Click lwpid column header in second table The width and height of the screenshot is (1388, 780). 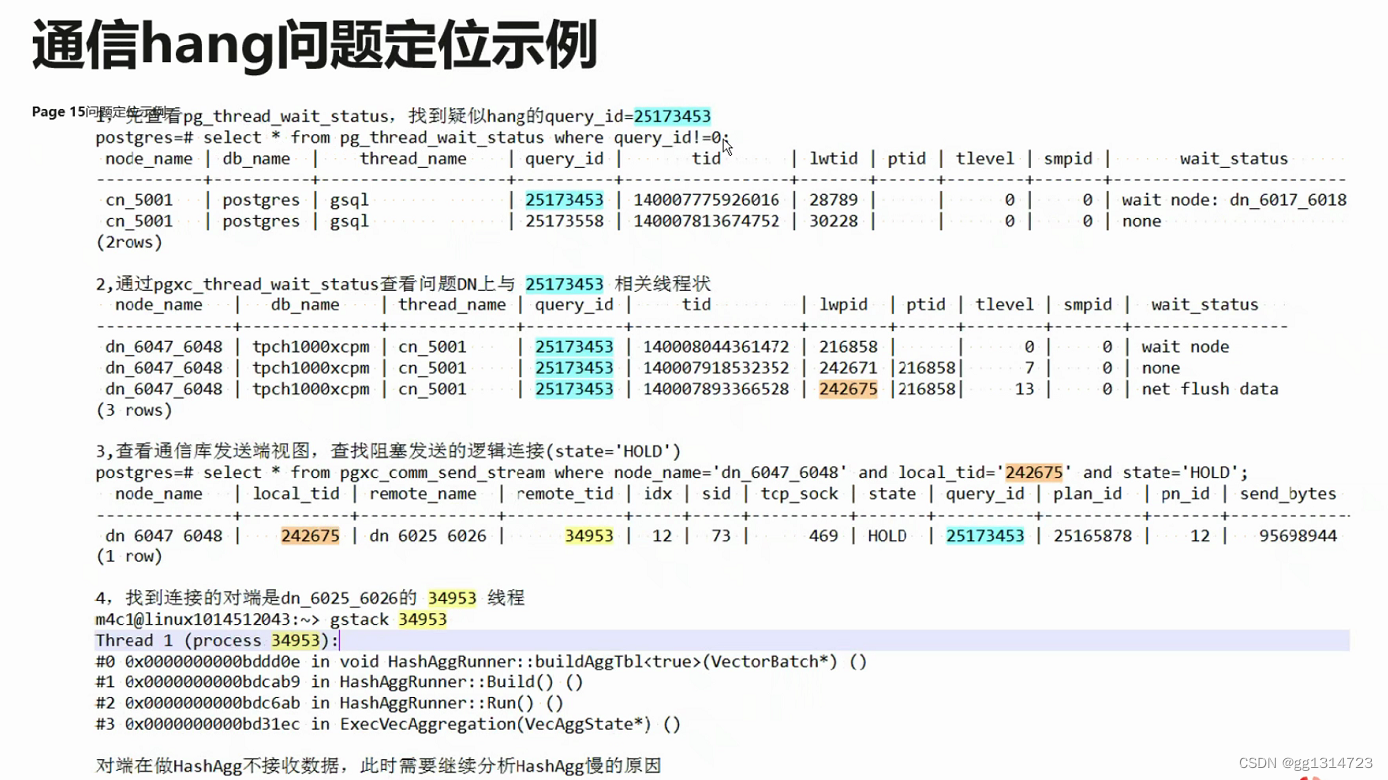coord(844,305)
